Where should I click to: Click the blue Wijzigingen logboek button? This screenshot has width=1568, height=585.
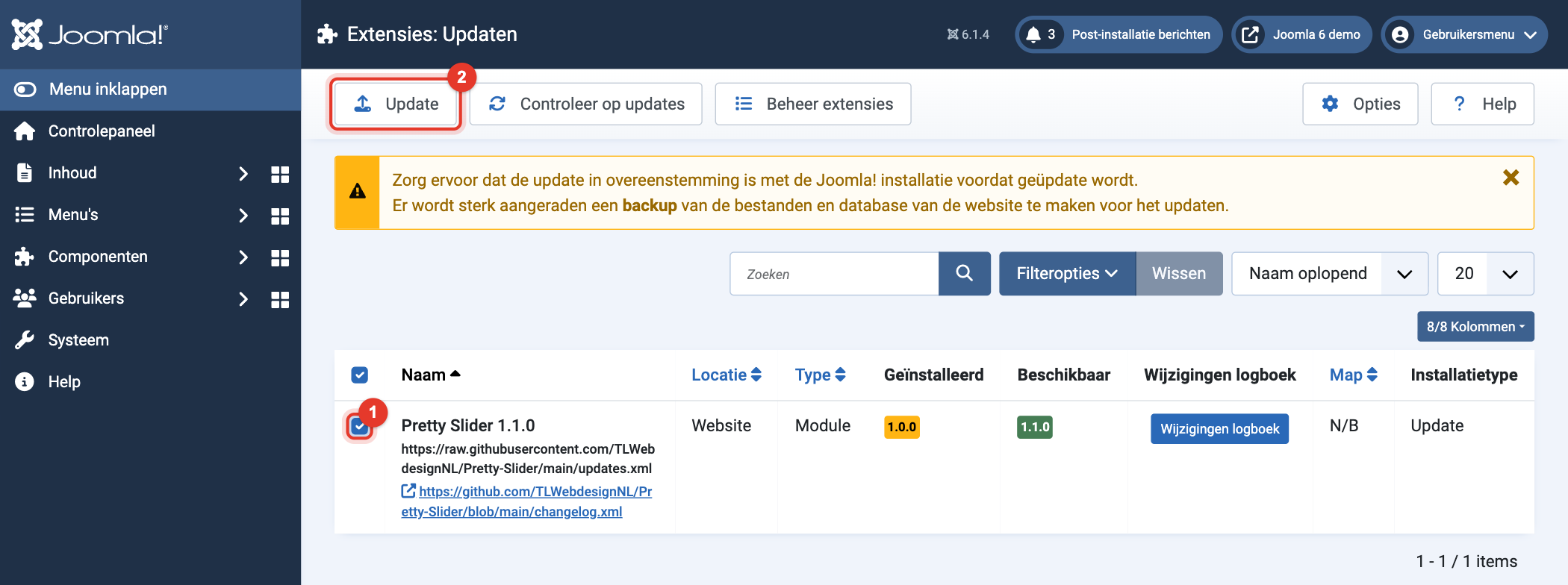click(x=1219, y=429)
